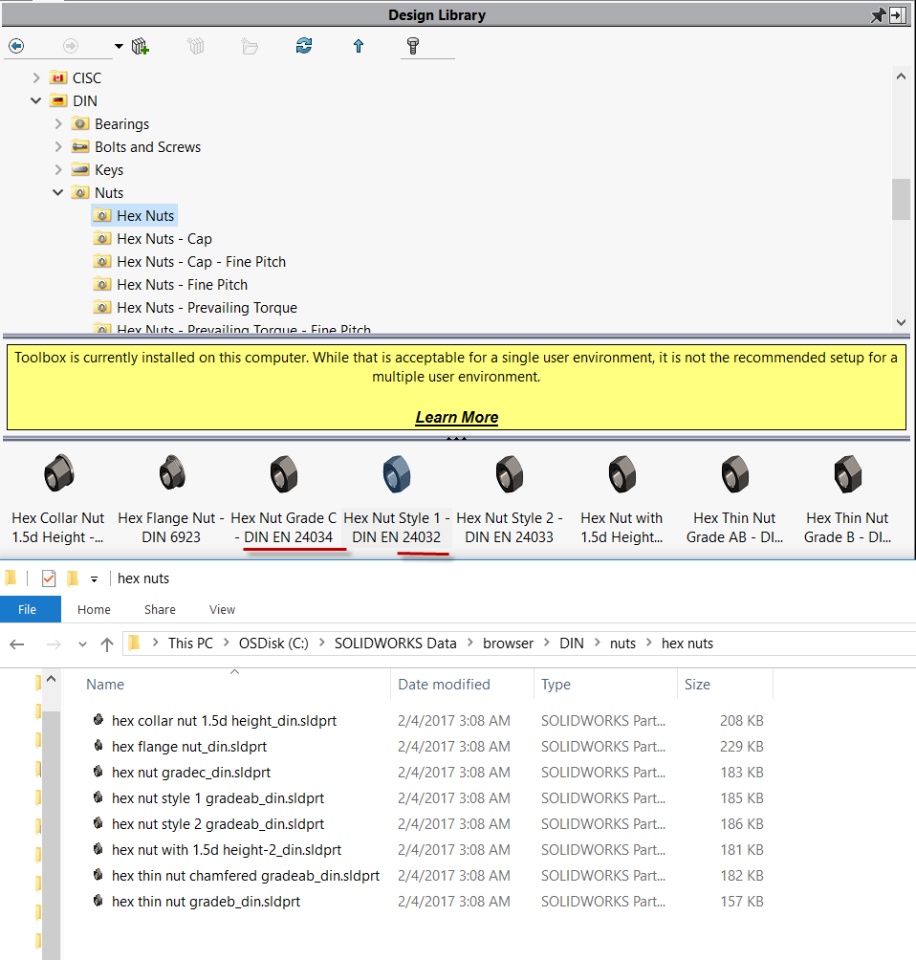Click tree scrollbar up arrow
The image size is (916, 960).
pyautogui.click(x=901, y=77)
